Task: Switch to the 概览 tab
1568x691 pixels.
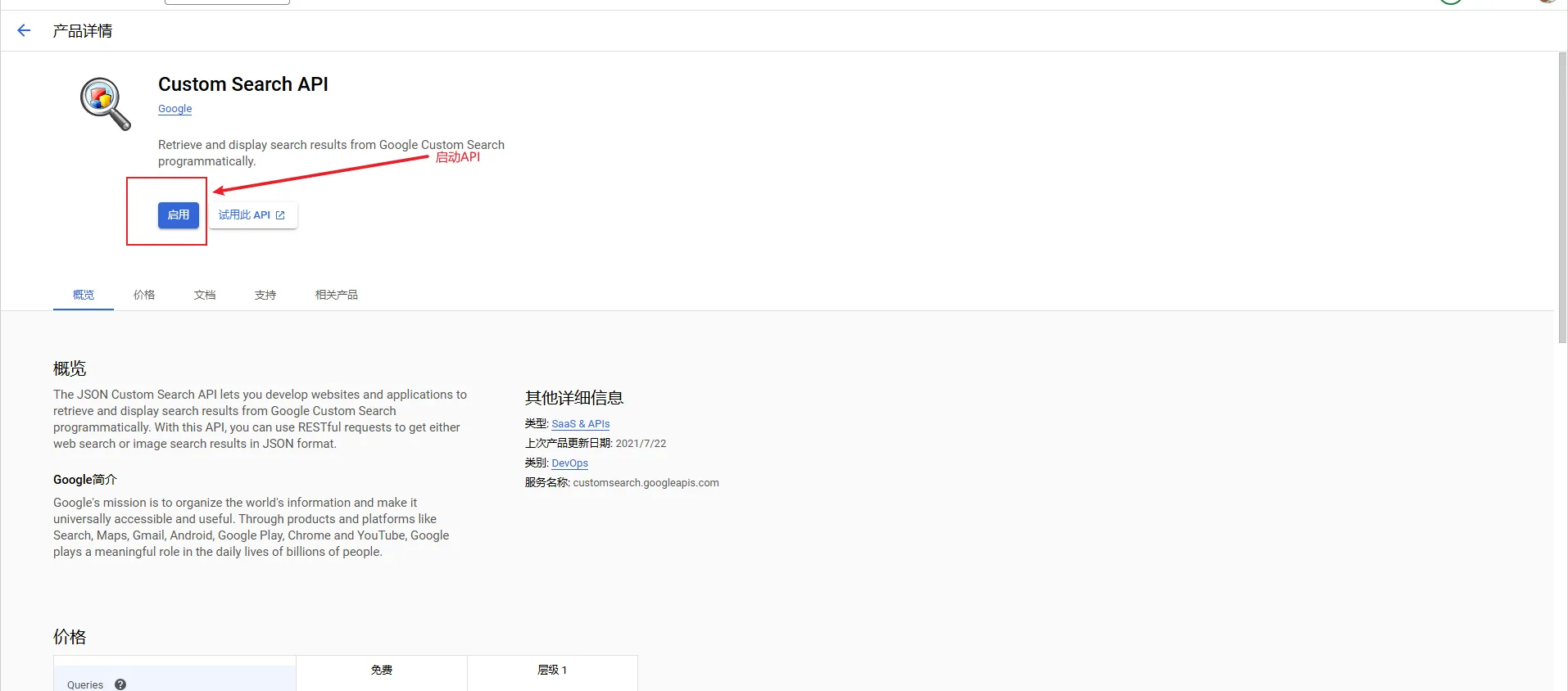Action: (84, 295)
